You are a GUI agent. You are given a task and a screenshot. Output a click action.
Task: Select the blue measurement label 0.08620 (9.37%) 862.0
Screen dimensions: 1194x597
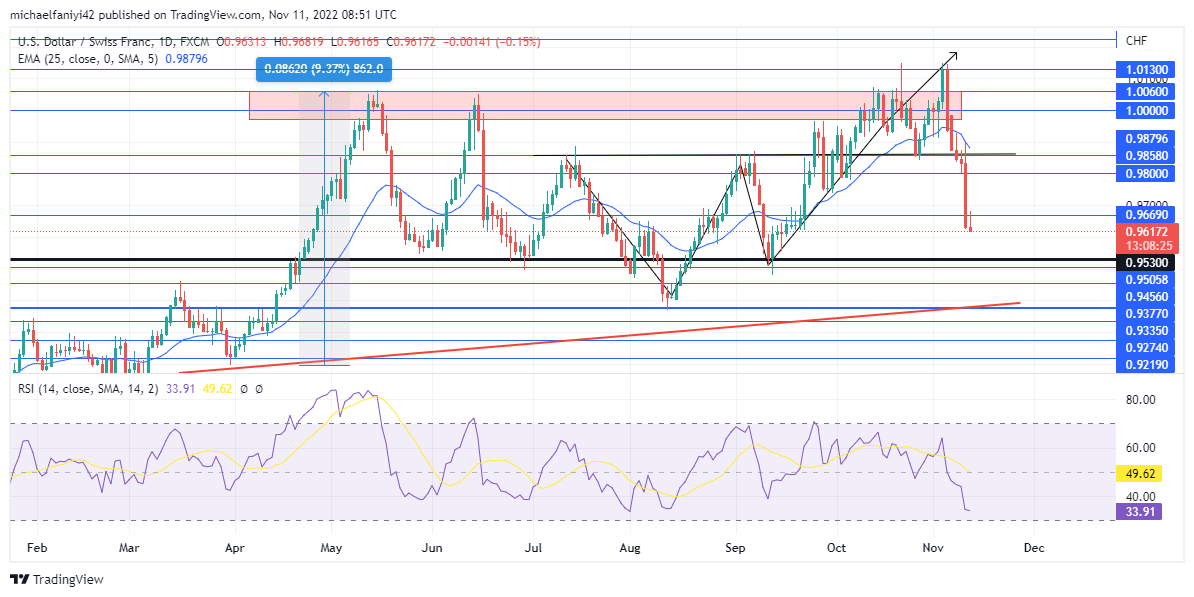(324, 69)
